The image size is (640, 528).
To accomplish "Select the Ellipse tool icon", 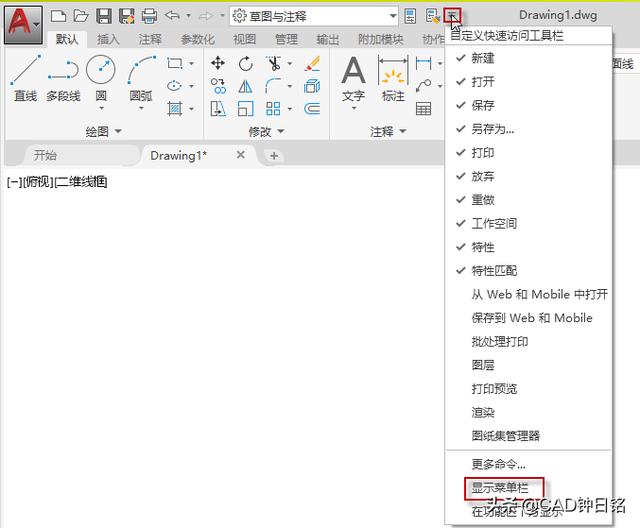I will coord(174,86).
